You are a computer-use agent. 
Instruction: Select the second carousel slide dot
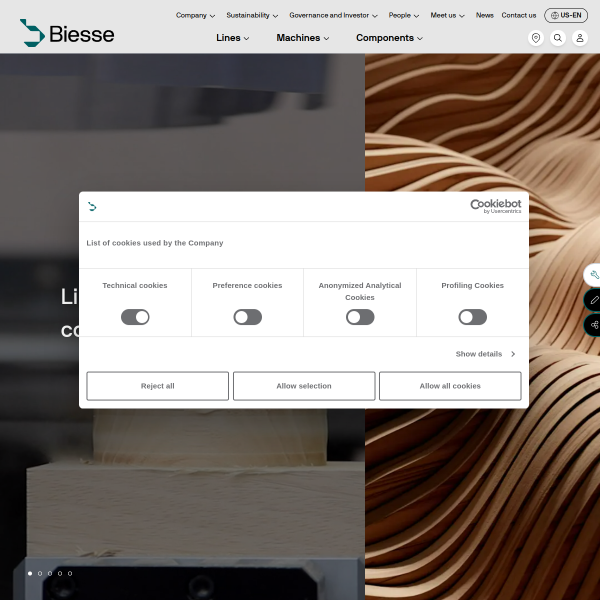tap(40, 573)
